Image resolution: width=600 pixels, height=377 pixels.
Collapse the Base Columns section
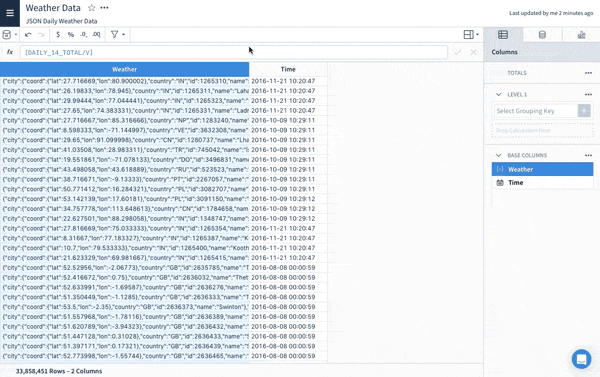498,155
